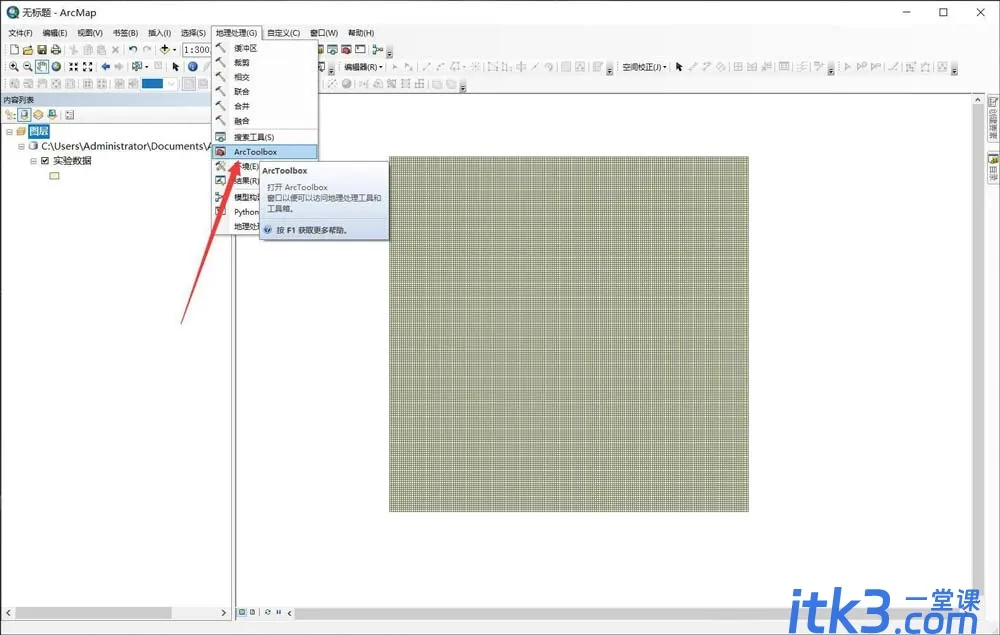
Task: Click the Add Data toolbar icon
Action: [165, 50]
